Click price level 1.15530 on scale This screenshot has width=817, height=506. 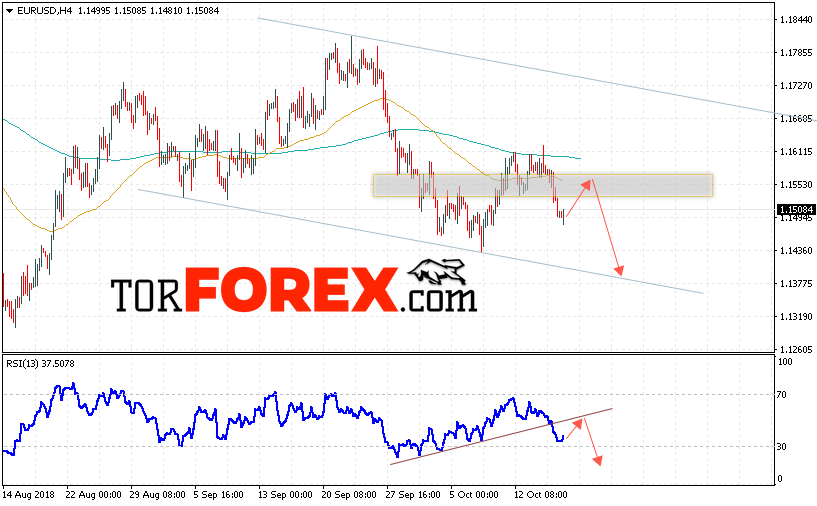point(796,184)
